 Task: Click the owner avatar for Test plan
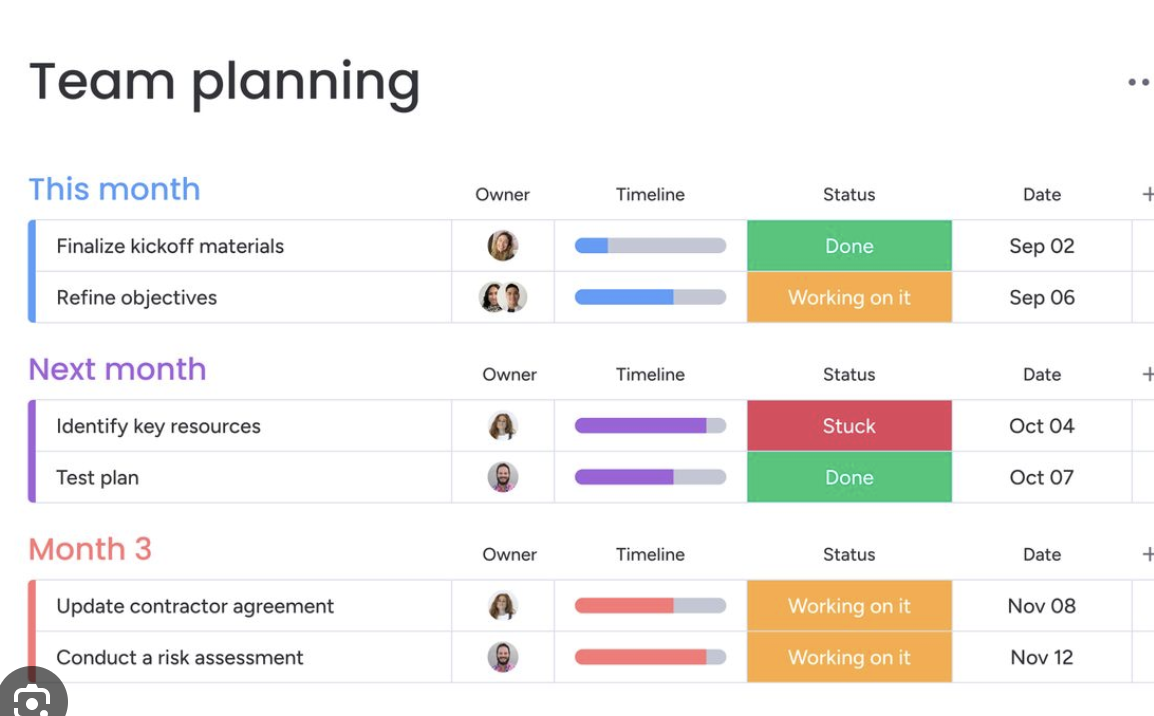click(503, 477)
